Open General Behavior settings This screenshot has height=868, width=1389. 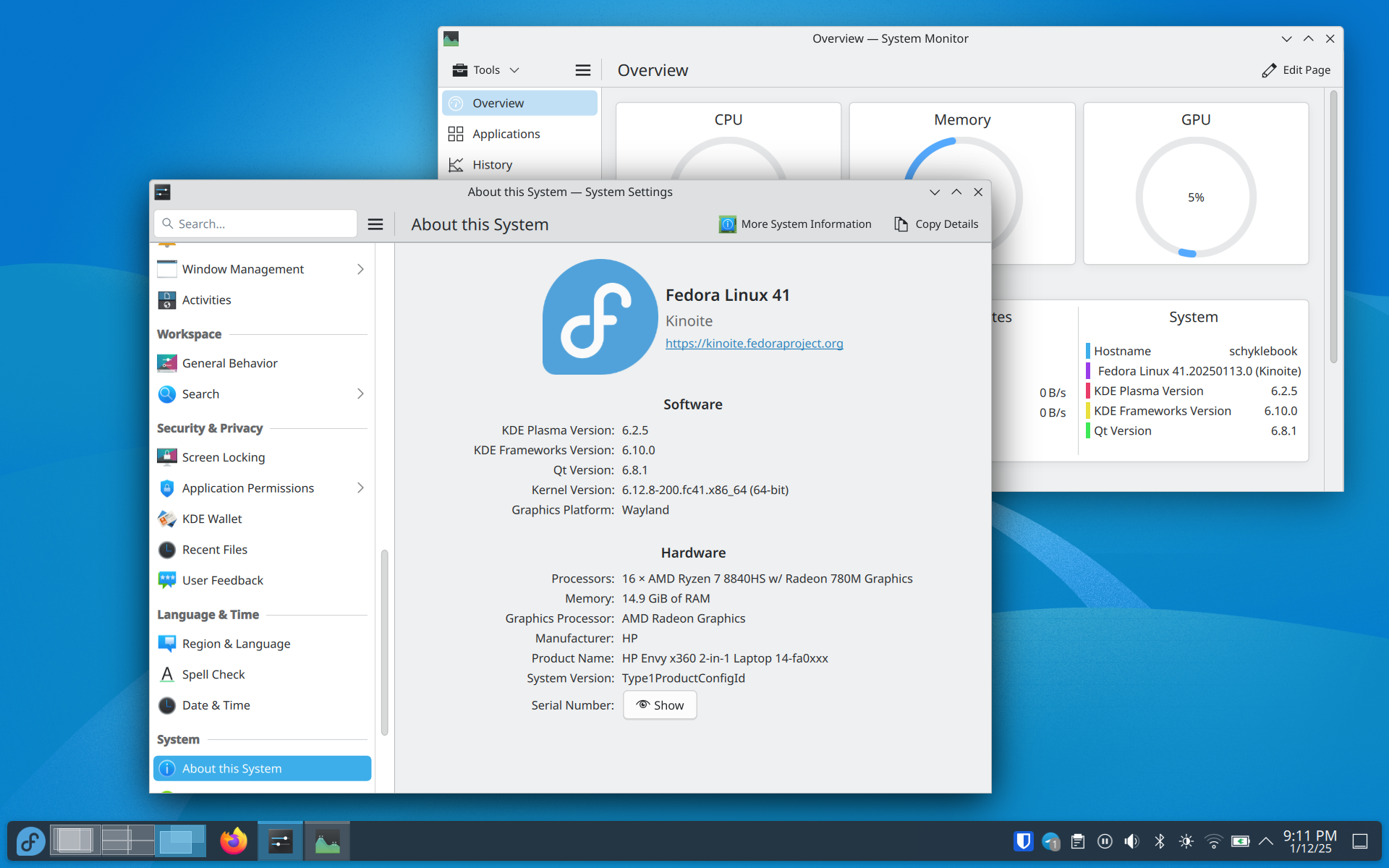pos(262,363)
